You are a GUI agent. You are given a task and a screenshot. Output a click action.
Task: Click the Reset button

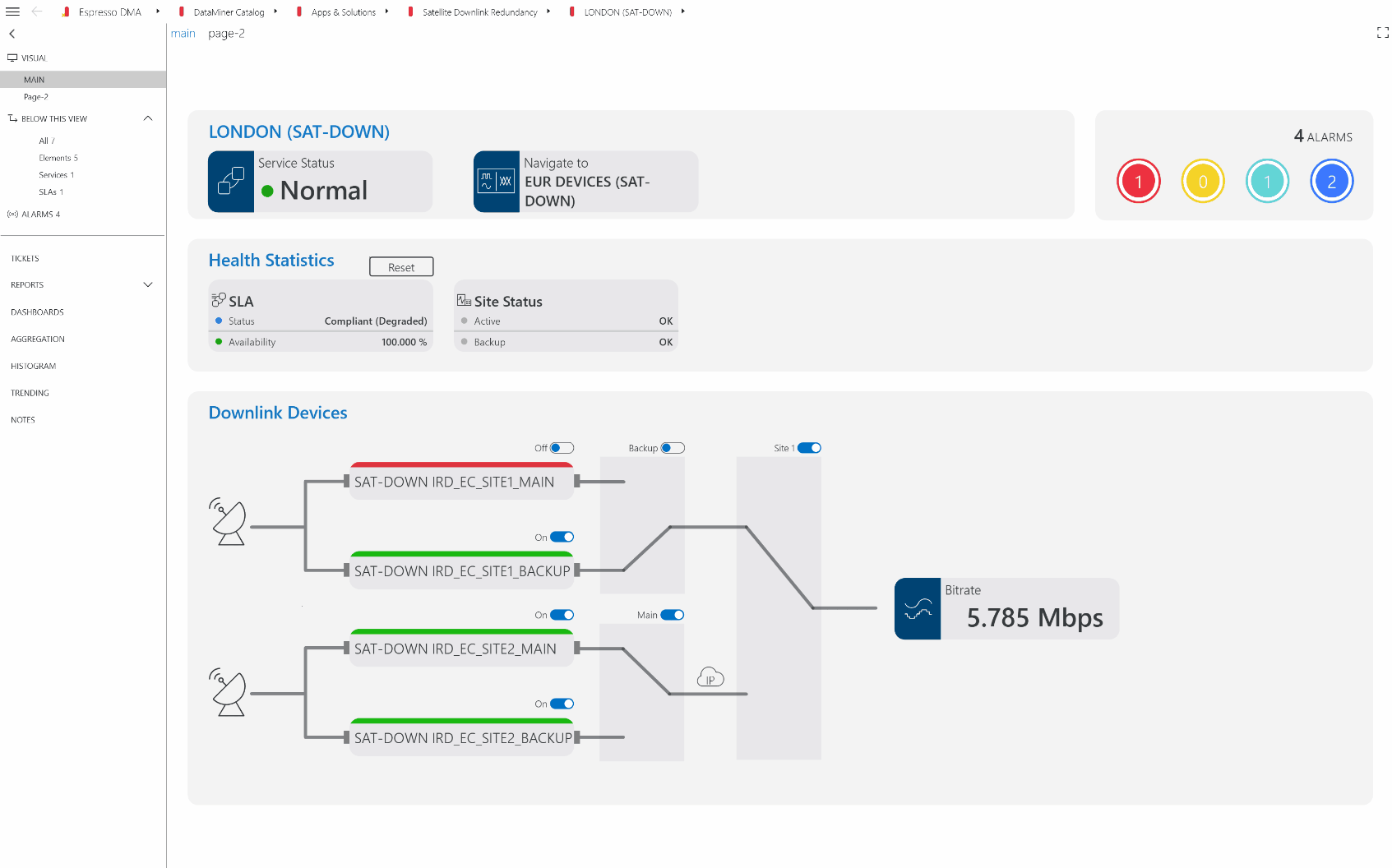[401, 267]
